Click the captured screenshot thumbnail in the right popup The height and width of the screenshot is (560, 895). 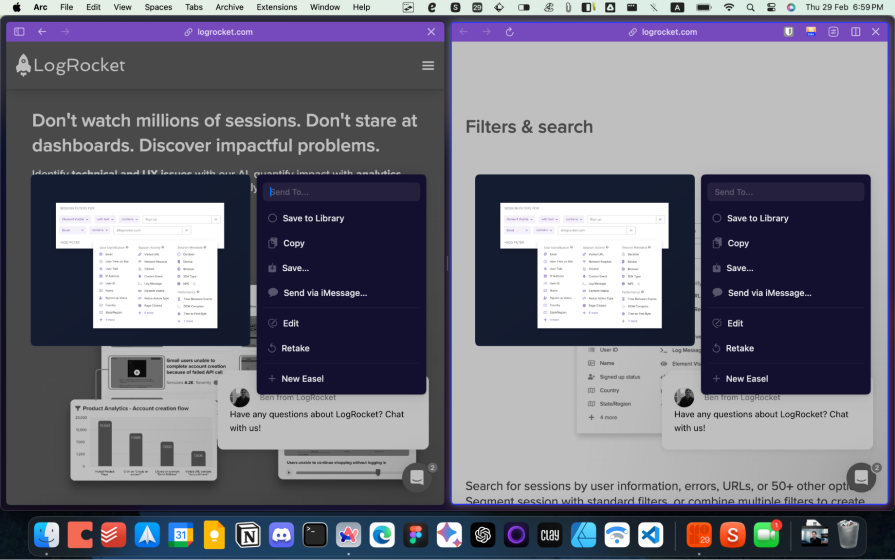(584, 260)
